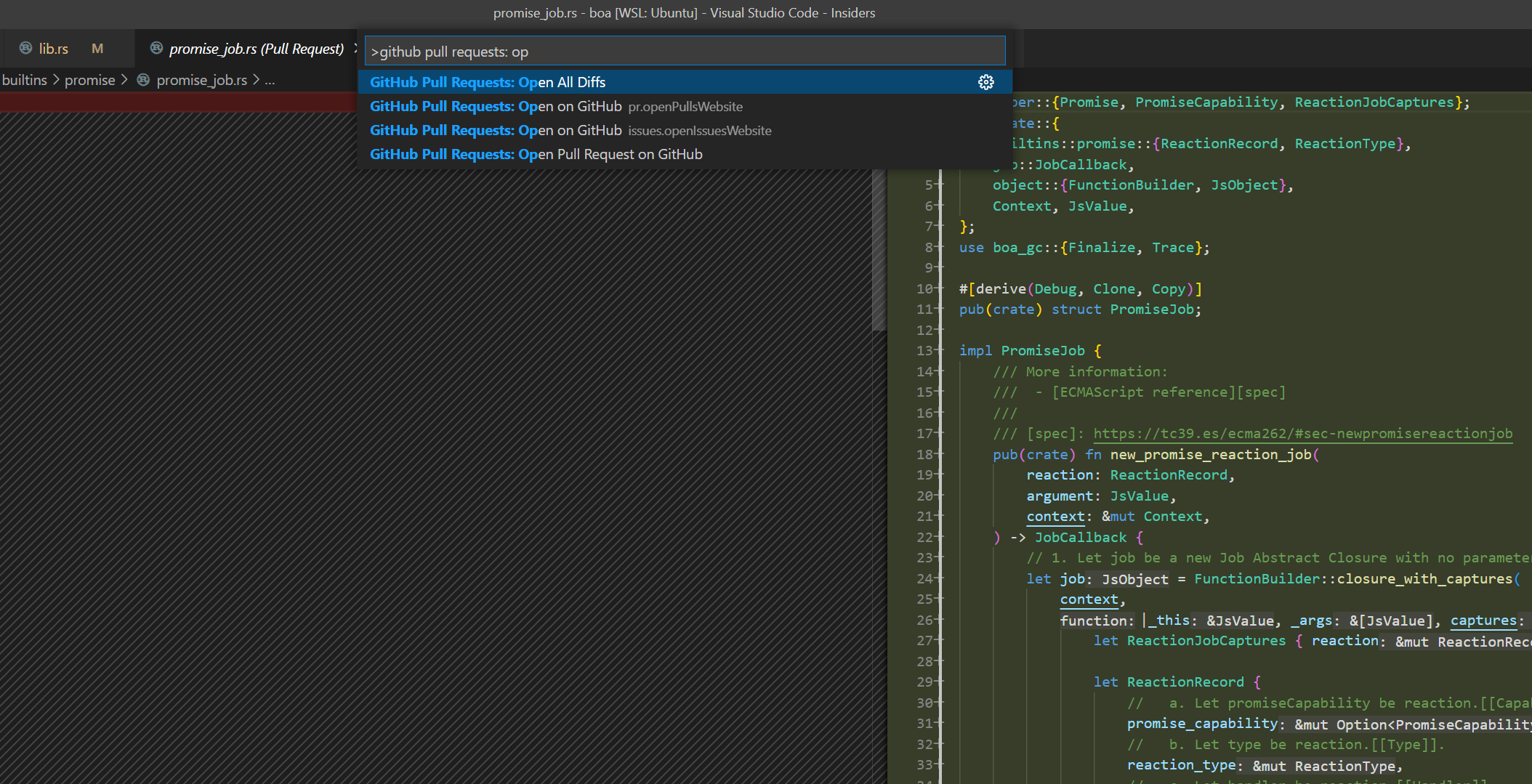Click the Rust icon on promise_job.rs tab
1532x784 pixels.
coord(156,49)
